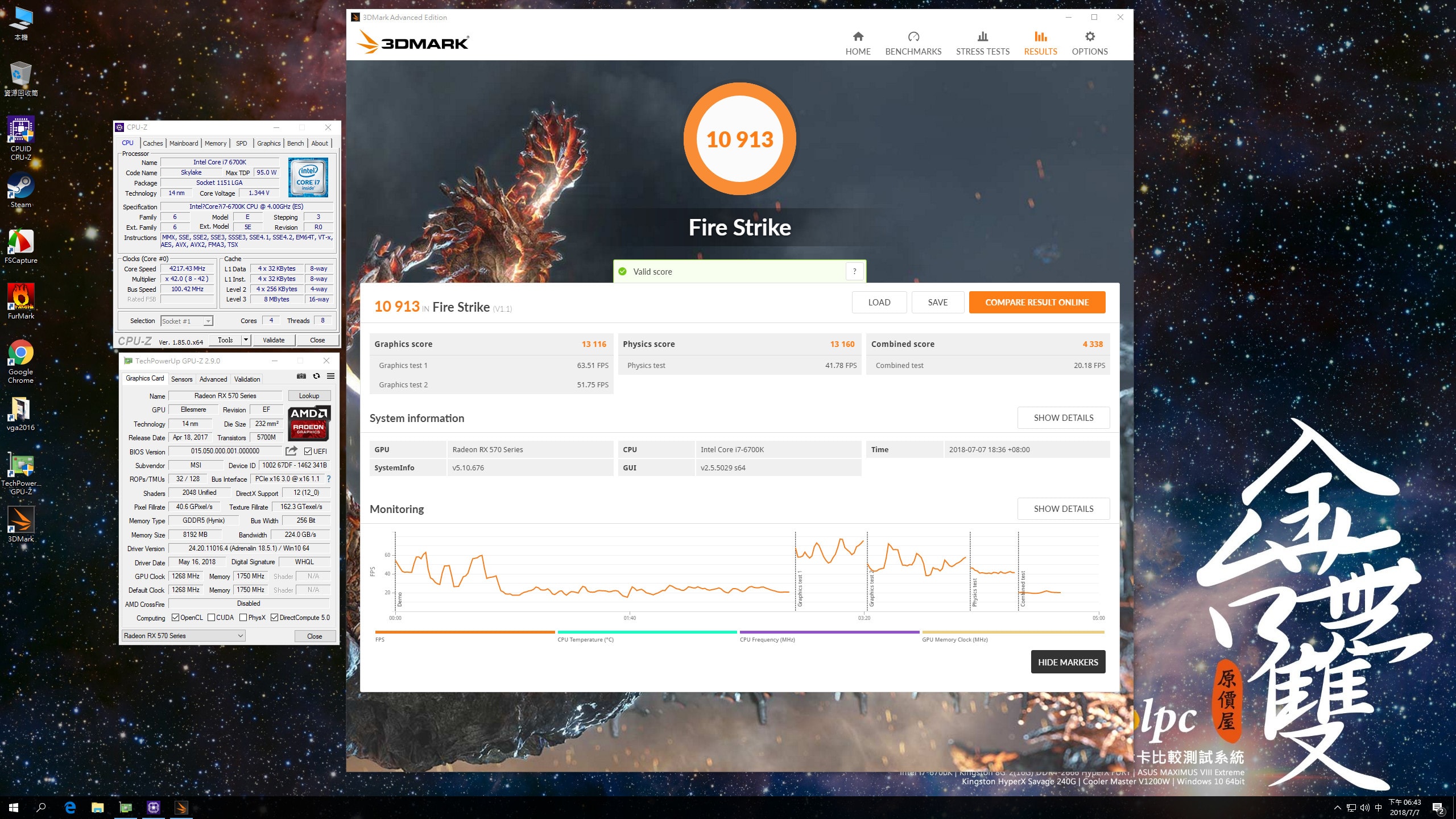Toggle the PhysX checkbox
Image resolution: width=1456 pixels, height=819 pixels.
243,618
